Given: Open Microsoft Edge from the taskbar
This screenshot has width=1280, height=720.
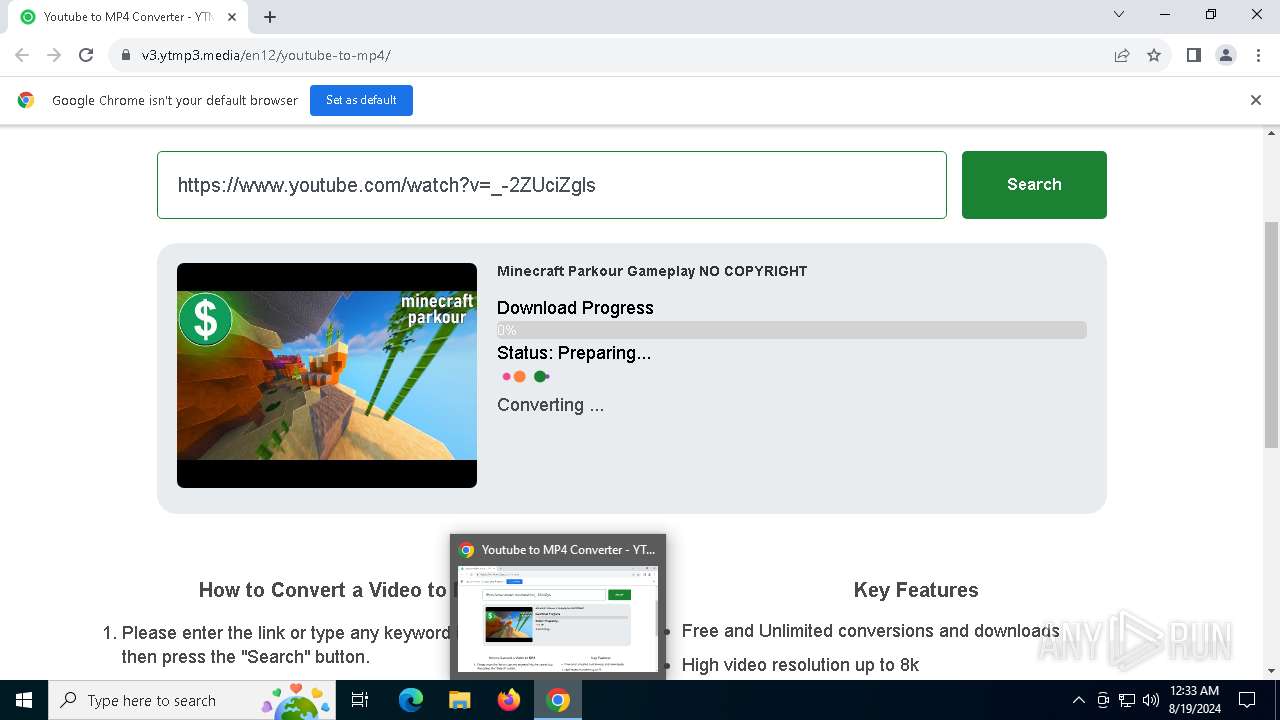Looking at the screenshot, I should click(x=411, y=700).
